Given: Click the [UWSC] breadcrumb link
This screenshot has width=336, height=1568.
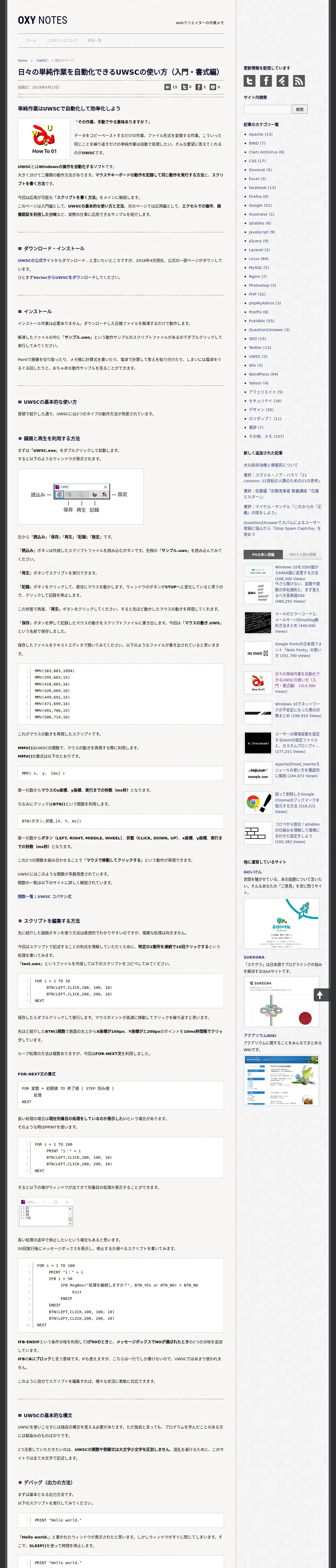Looking at the screenshot, I should (42, 60).
